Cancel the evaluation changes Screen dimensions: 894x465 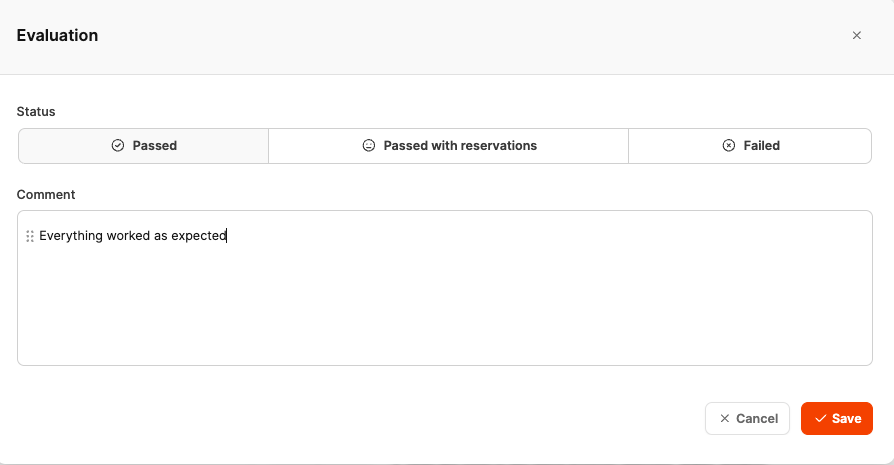pyautogui.click(x=747, y=419)
